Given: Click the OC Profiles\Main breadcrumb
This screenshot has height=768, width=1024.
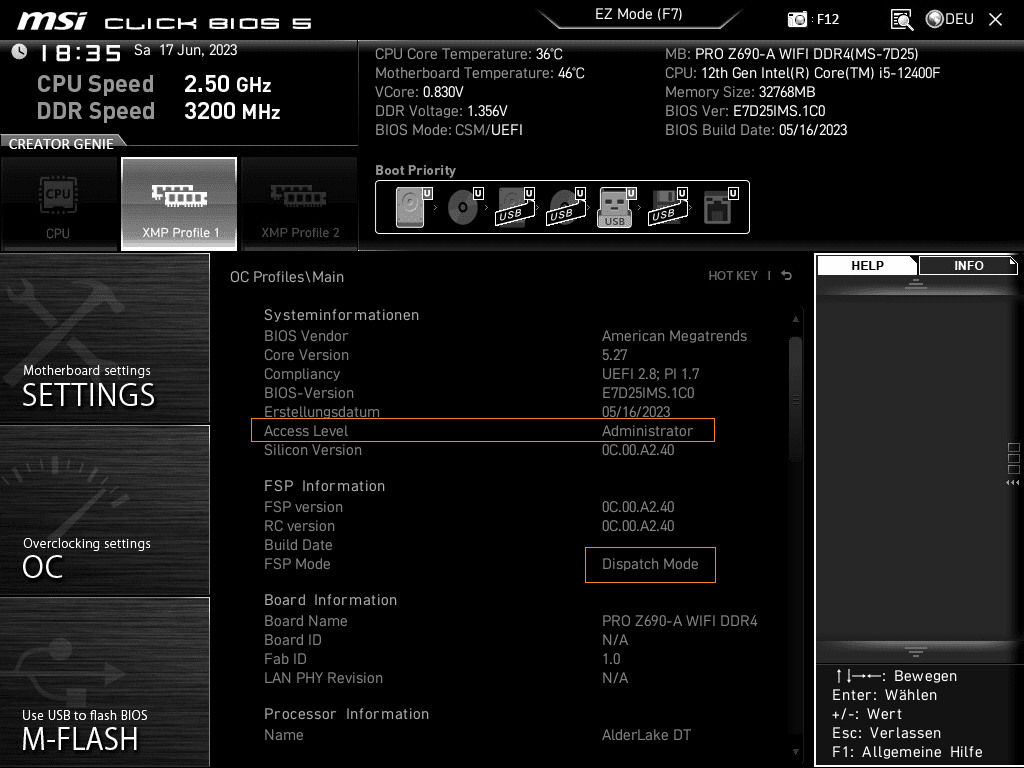Looking at the screenshot, I should [287, 276].
